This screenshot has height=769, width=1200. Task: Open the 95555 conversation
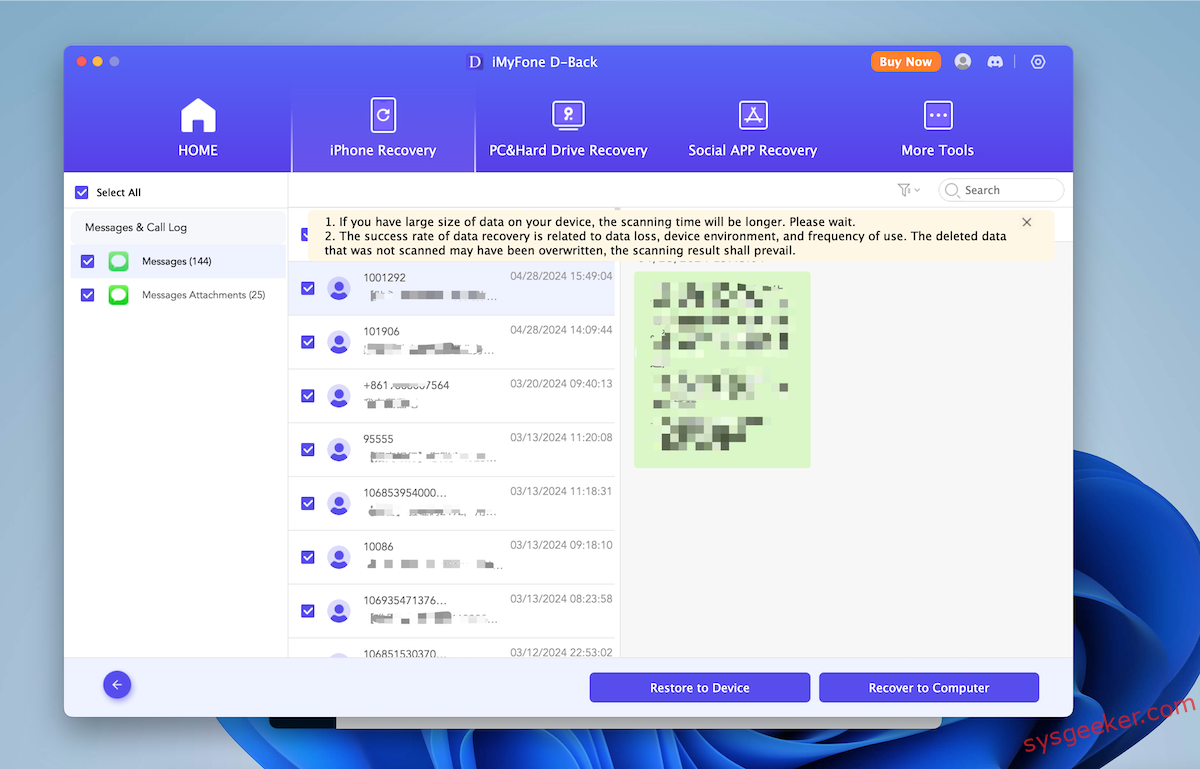pyautogui.click(x=452, y=450)
